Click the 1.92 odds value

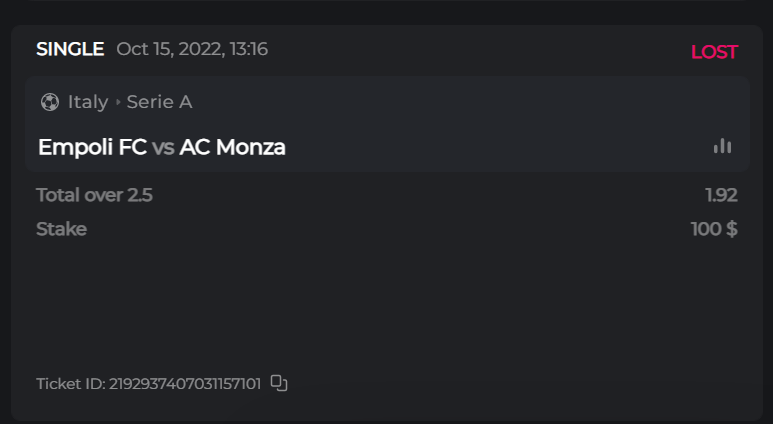click(x=720, y=195)
